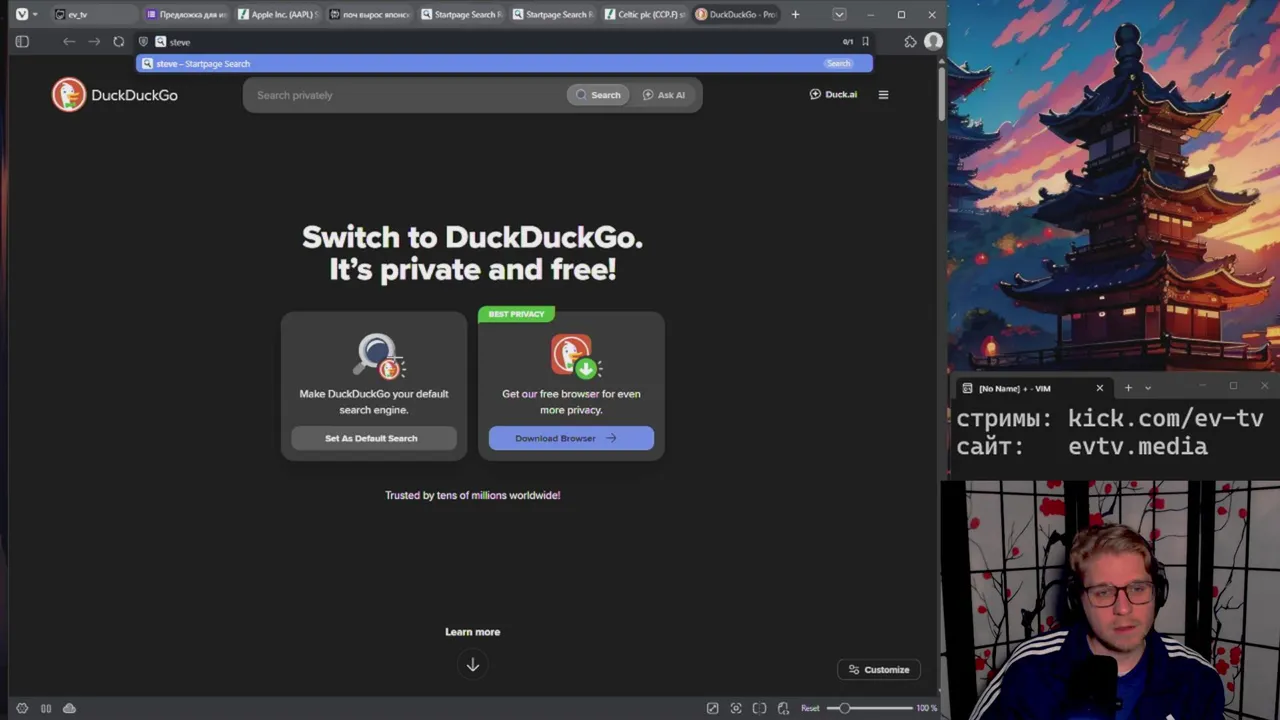Click Set As Default Search

(373, 438)
